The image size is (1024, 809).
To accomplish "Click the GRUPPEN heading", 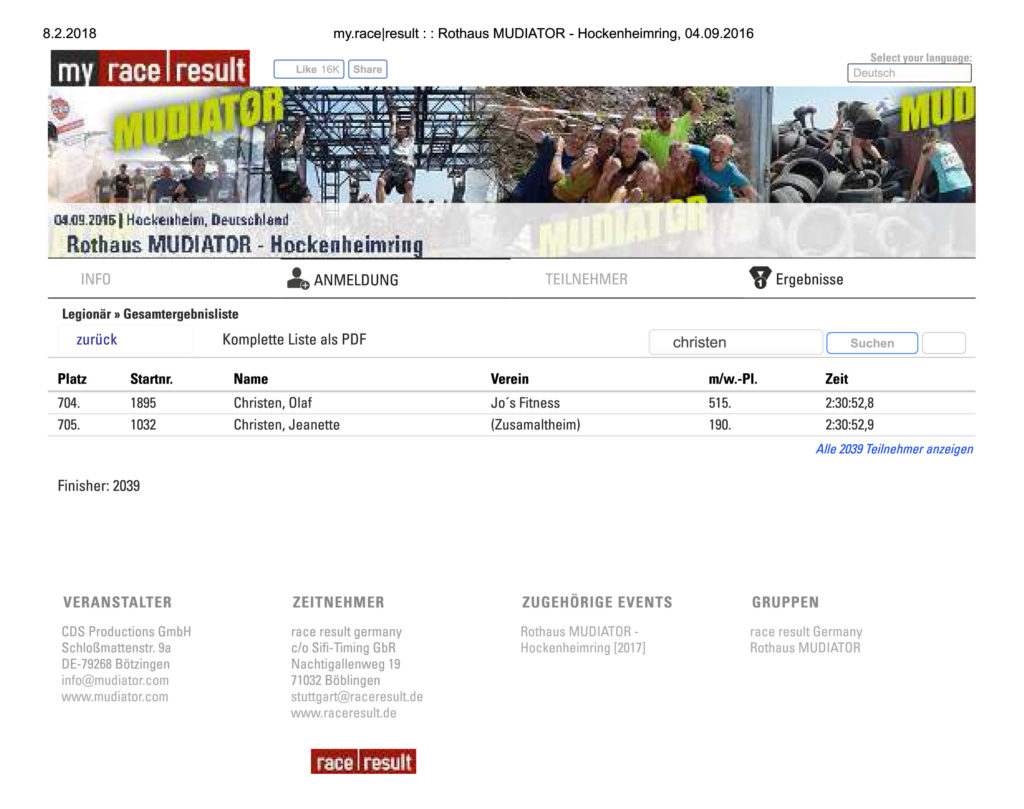I will pyautogui.click(x=785, y=602).
